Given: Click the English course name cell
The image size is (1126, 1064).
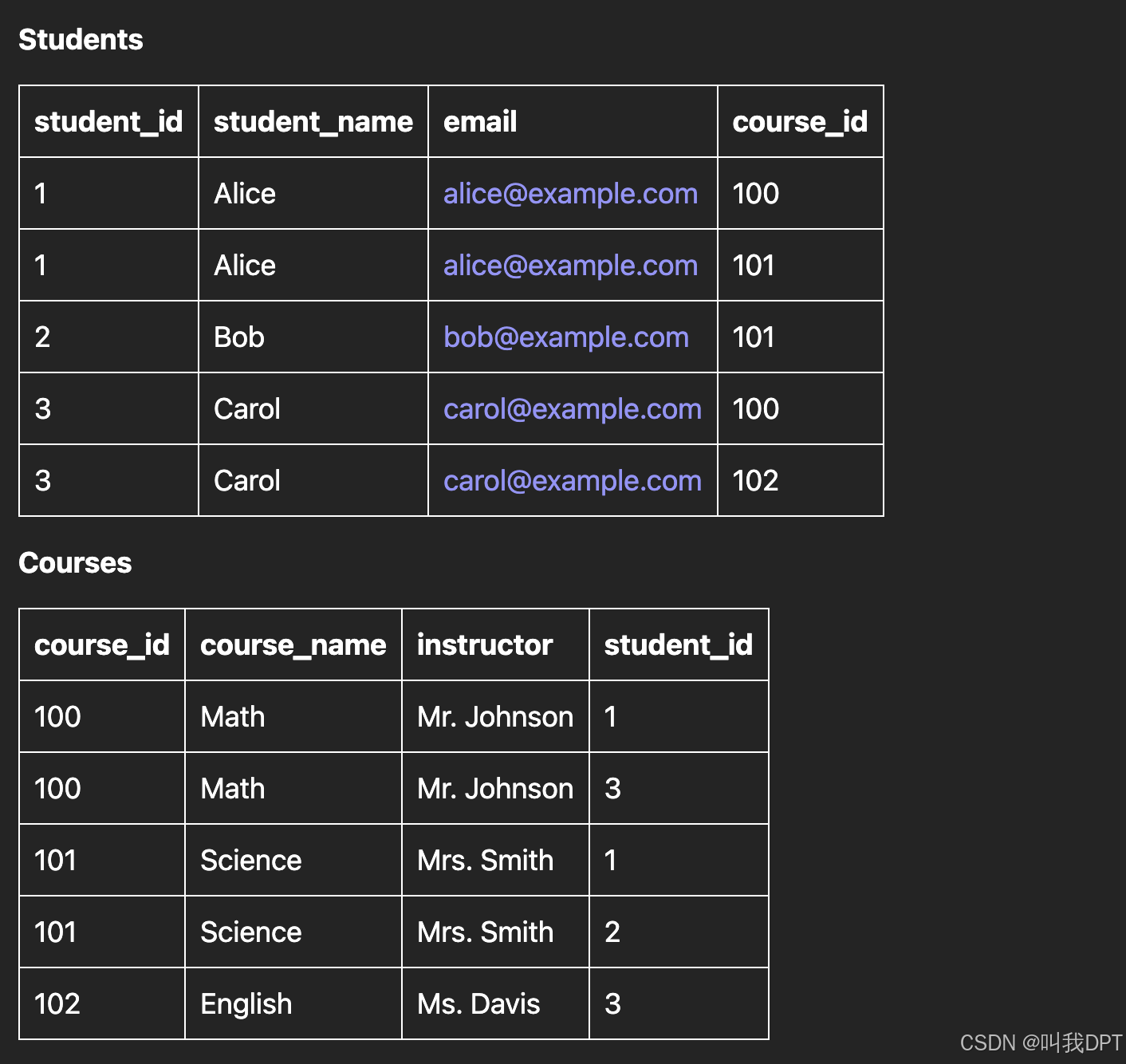Looking at the screenshot, I should 246,1004.
